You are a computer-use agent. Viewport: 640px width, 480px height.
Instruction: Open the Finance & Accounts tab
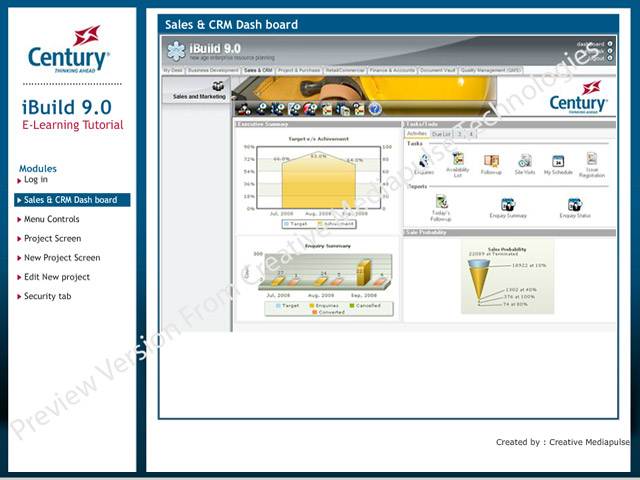(x=392, y=72)
